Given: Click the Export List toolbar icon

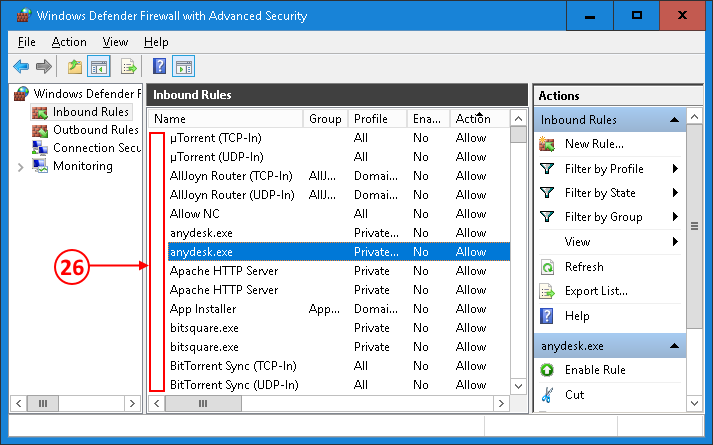Looking at the screenshot, I should pos(129,67).
